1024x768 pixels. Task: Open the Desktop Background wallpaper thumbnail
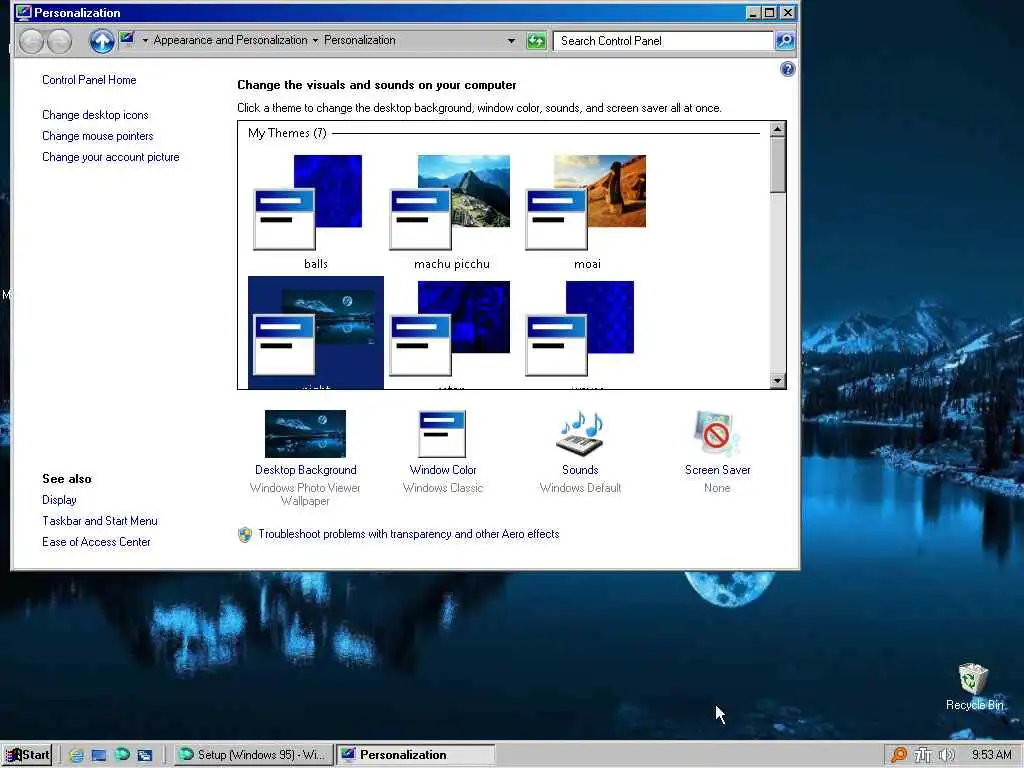[305, 434]
